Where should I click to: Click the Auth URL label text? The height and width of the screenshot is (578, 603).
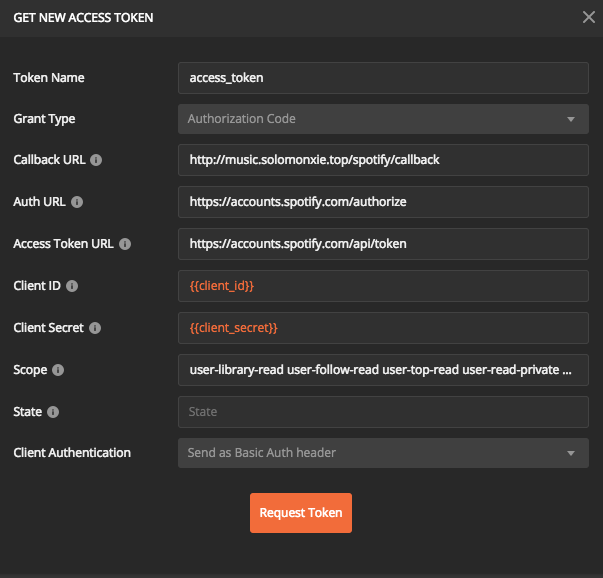point(39,202)
